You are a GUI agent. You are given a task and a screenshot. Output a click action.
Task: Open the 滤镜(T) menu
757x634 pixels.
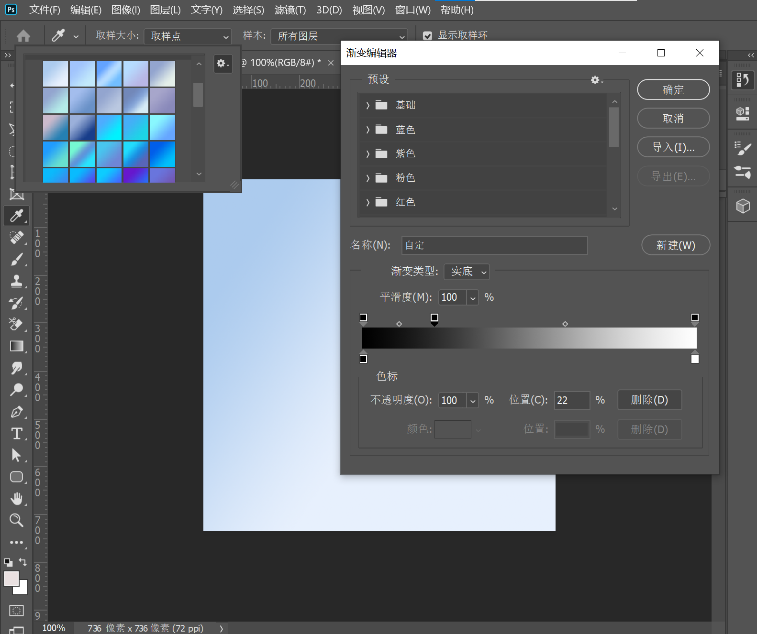point(290,10)
